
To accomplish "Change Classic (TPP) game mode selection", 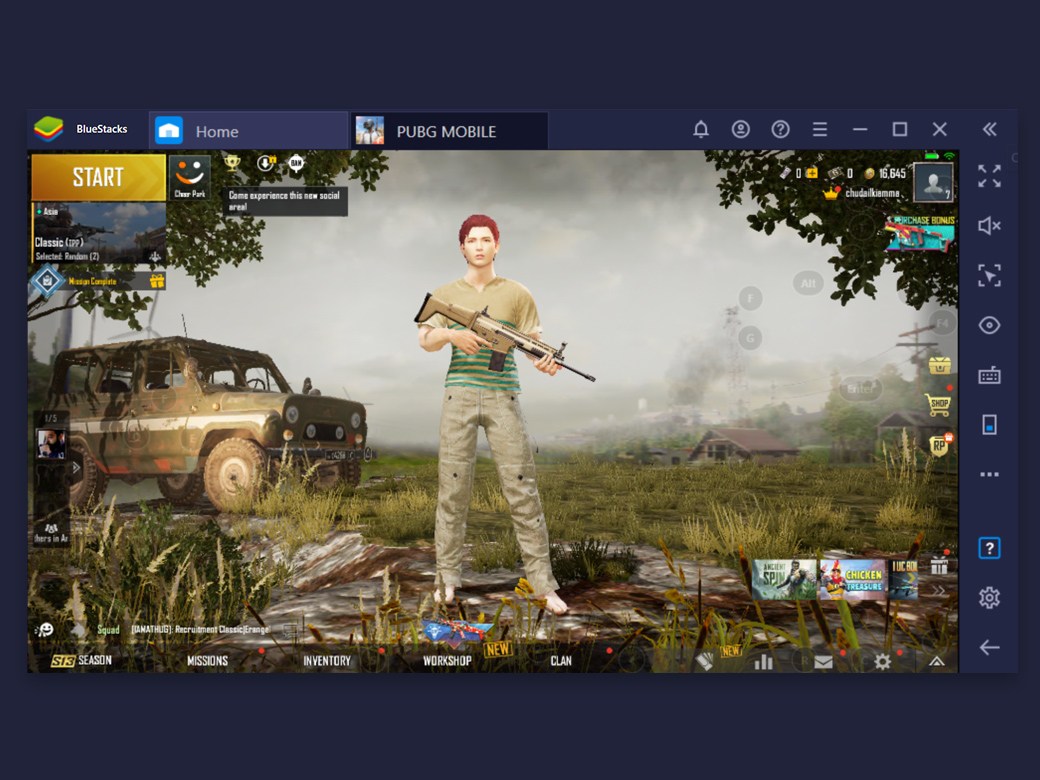I will [x=99, y=233].
